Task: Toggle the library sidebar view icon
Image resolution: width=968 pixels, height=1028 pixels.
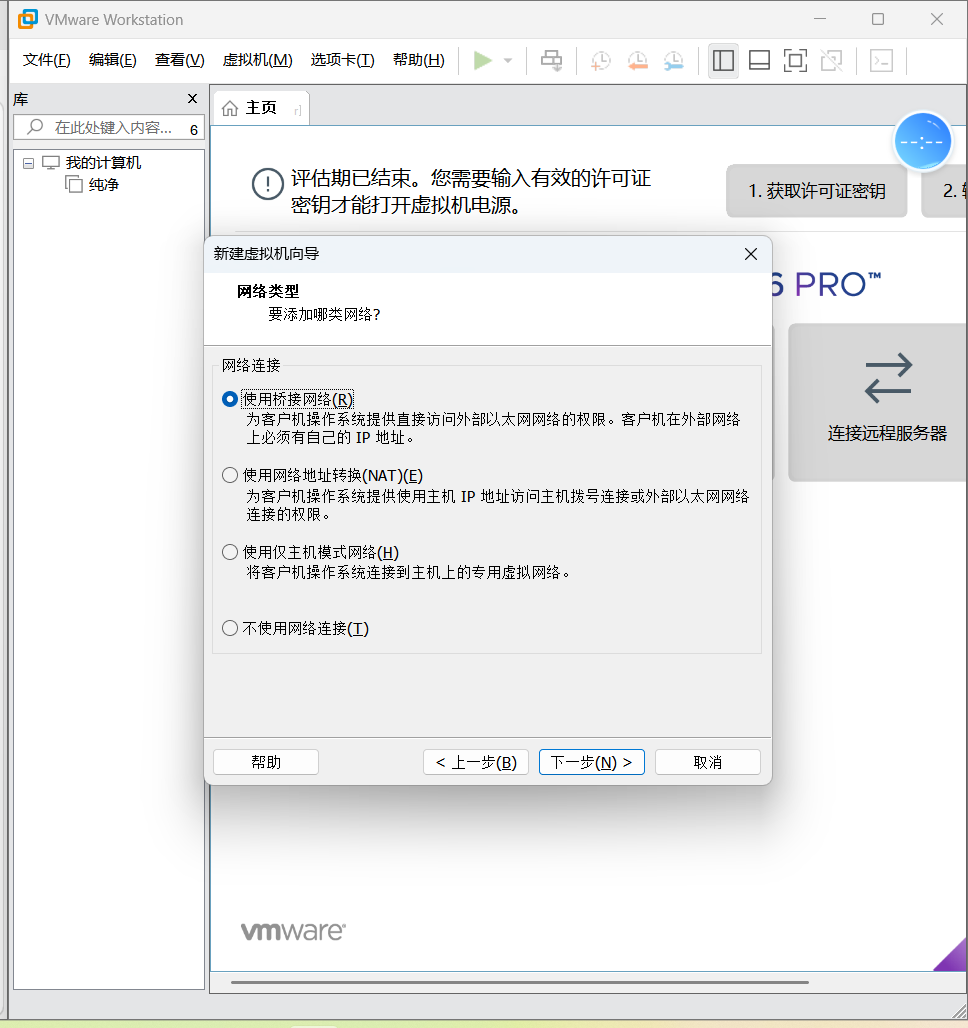Action: 723,60
